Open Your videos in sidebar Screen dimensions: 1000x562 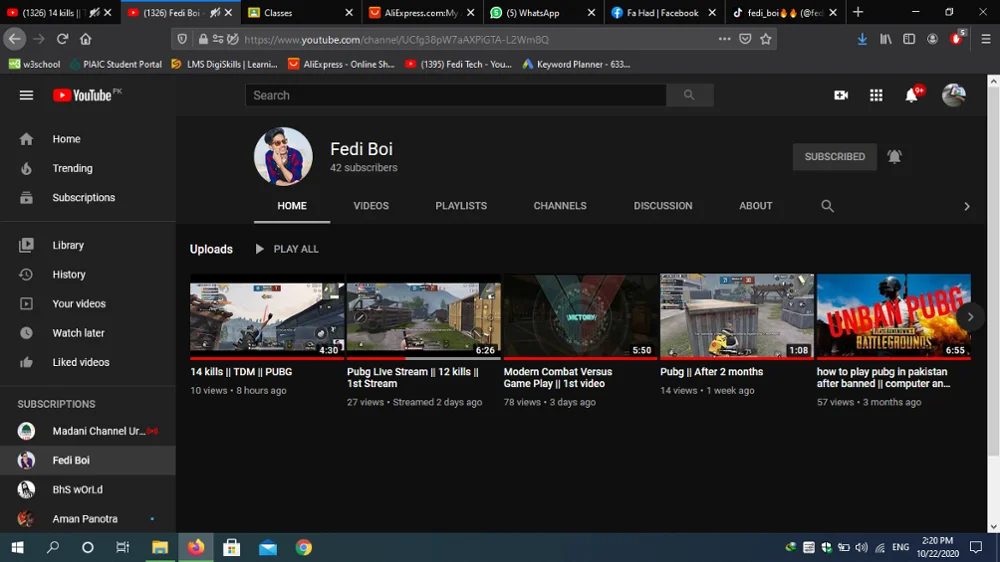click(88, 304)
